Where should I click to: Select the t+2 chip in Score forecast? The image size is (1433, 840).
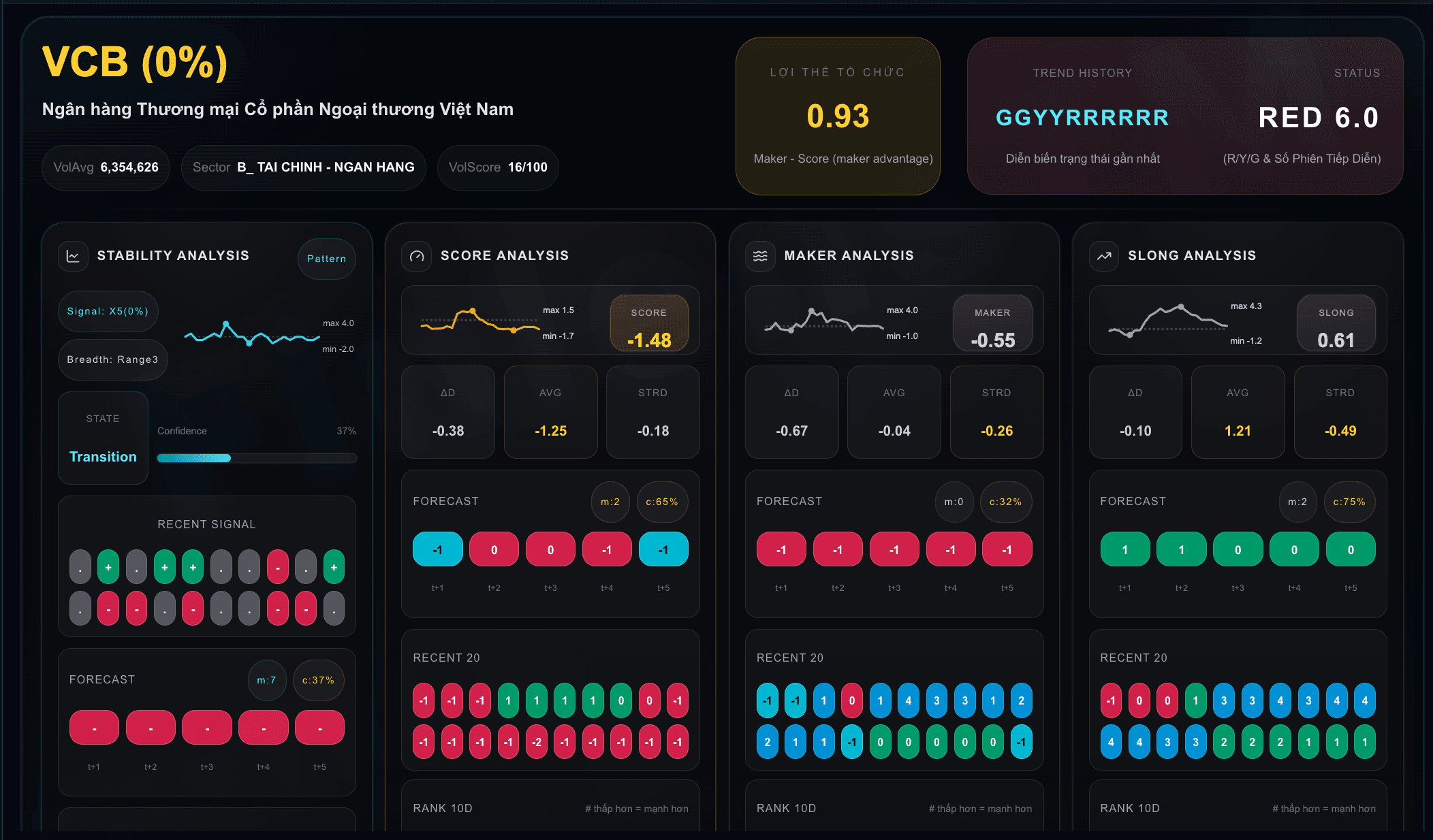point(494,549)
